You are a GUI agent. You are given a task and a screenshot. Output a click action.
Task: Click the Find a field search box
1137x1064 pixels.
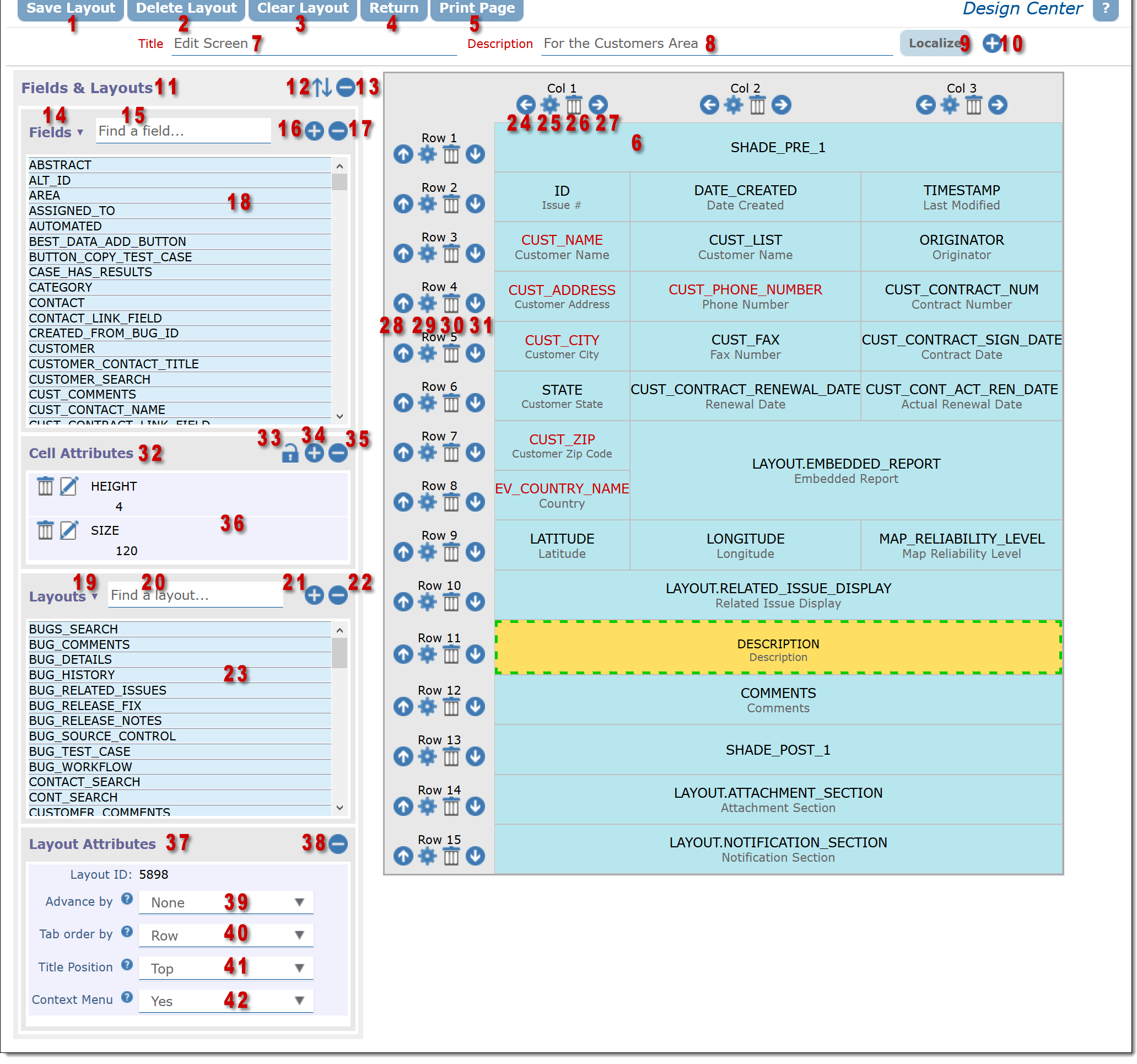point(183,131)
